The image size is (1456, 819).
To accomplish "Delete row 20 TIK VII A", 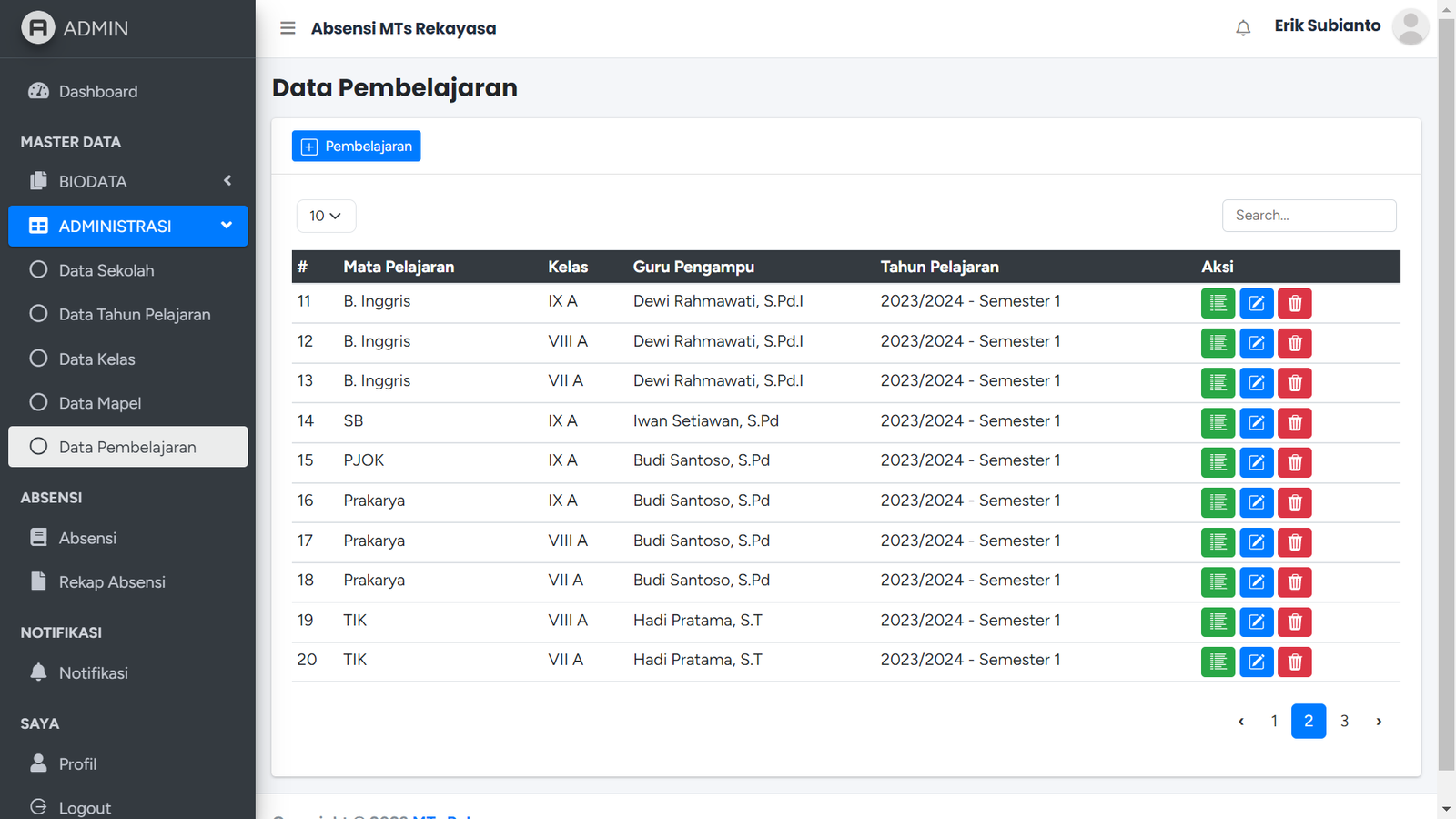I will tap(1294, 662).
